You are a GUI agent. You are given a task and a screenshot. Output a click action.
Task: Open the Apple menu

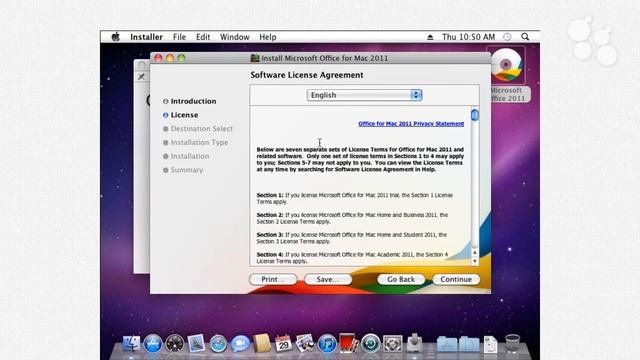pos(116,37)
